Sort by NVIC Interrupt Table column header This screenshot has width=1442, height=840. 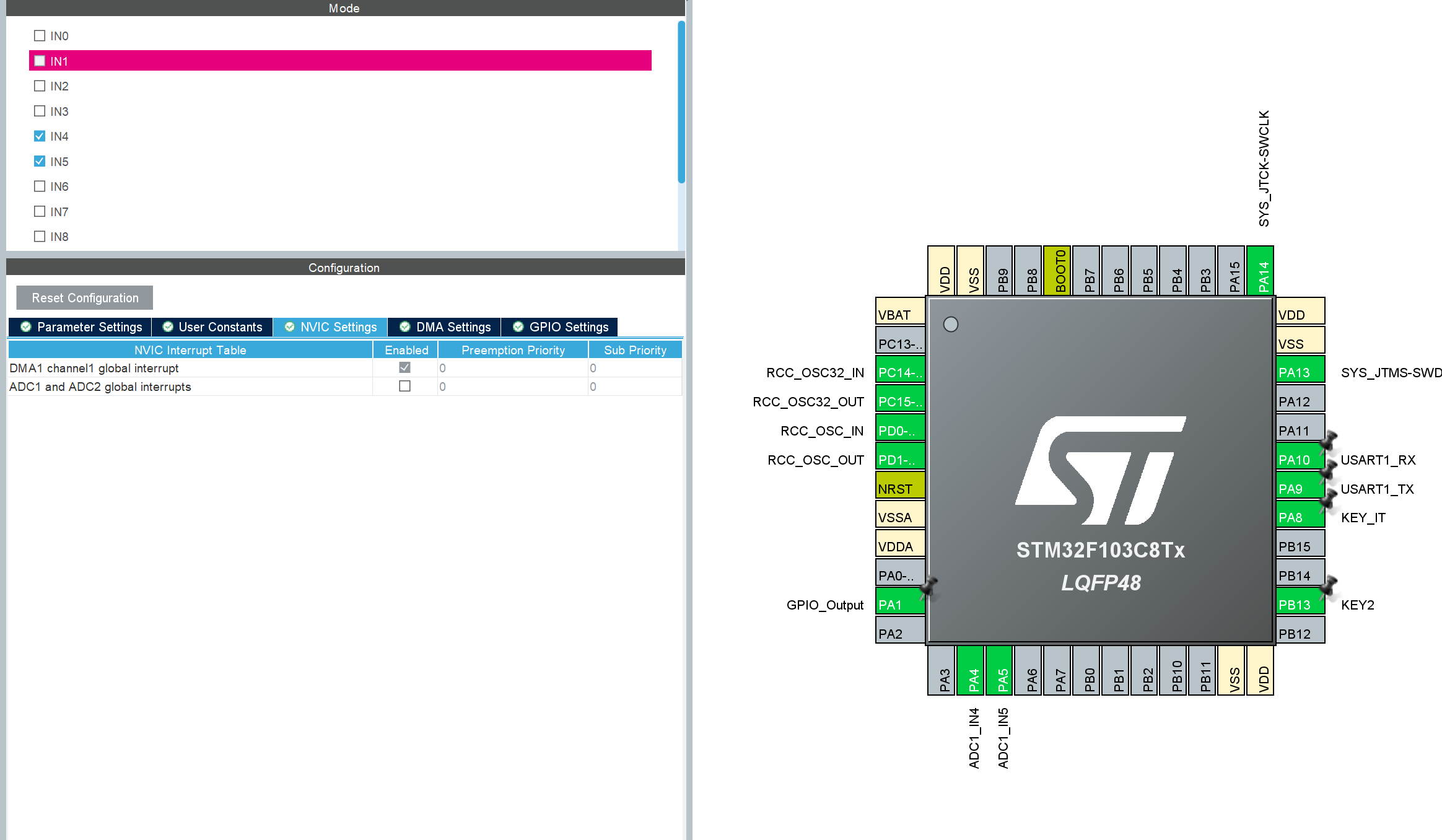(190, 350)
